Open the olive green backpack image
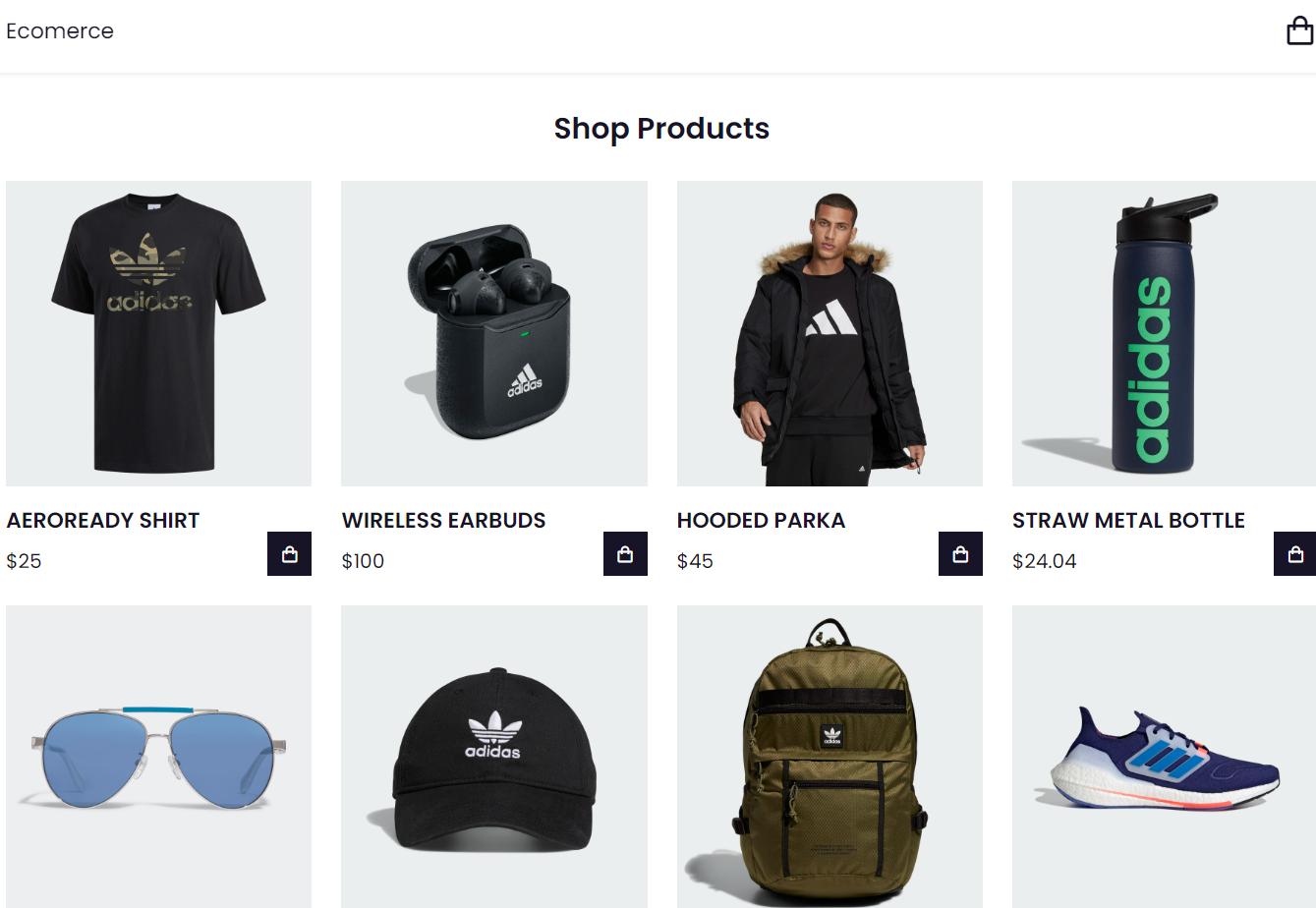This screenshot has height=908, width=1316. (830, 757)
